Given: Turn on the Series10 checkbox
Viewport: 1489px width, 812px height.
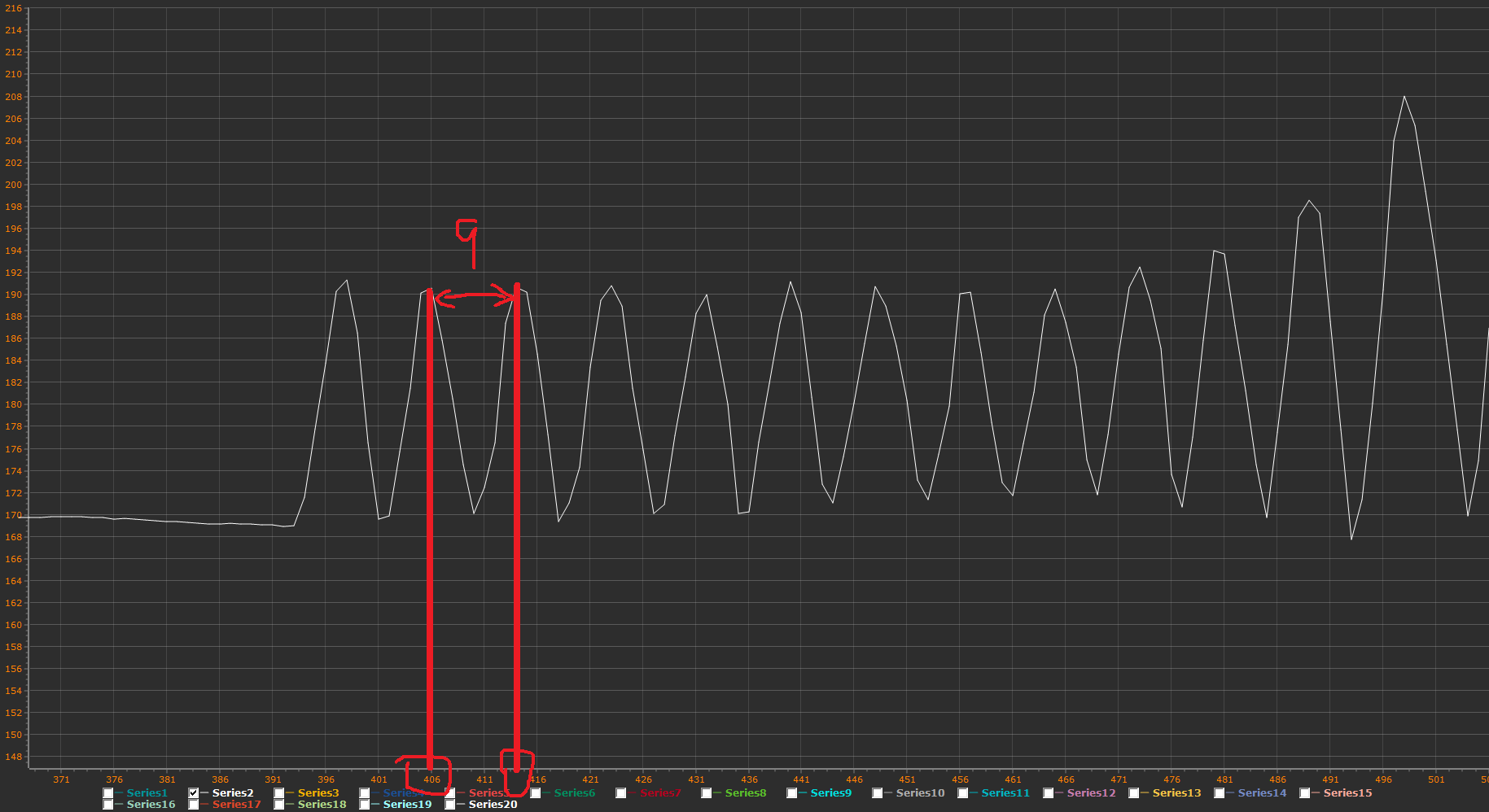Looking at the screenshot, I should coord(878,793).
